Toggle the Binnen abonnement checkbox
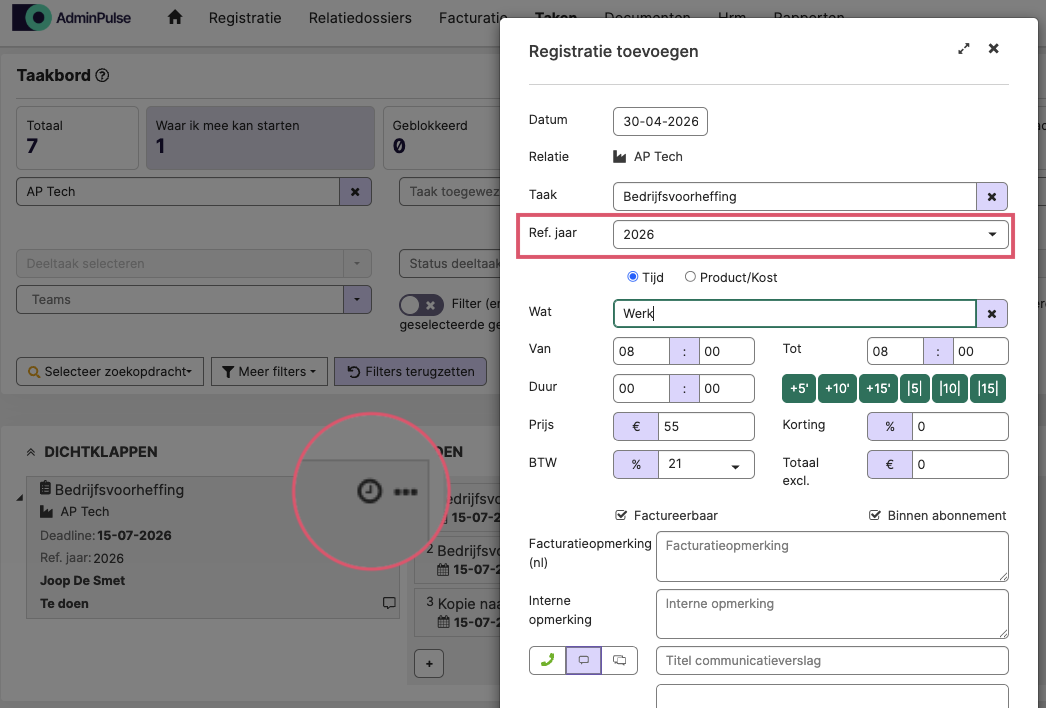The height and width of the screenshot is (708, 1046). tap(875, 515)
